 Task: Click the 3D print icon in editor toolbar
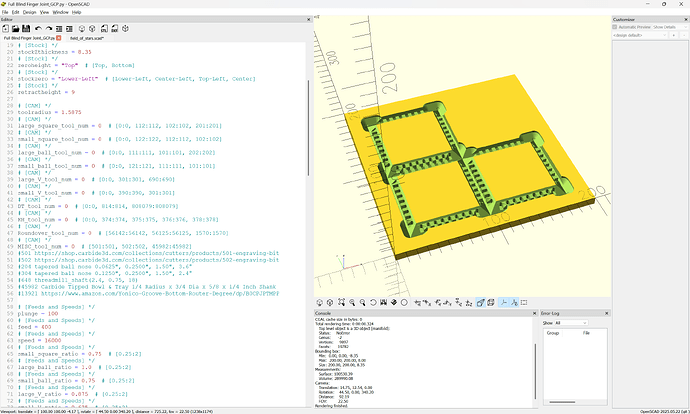[x=125, y=29]
